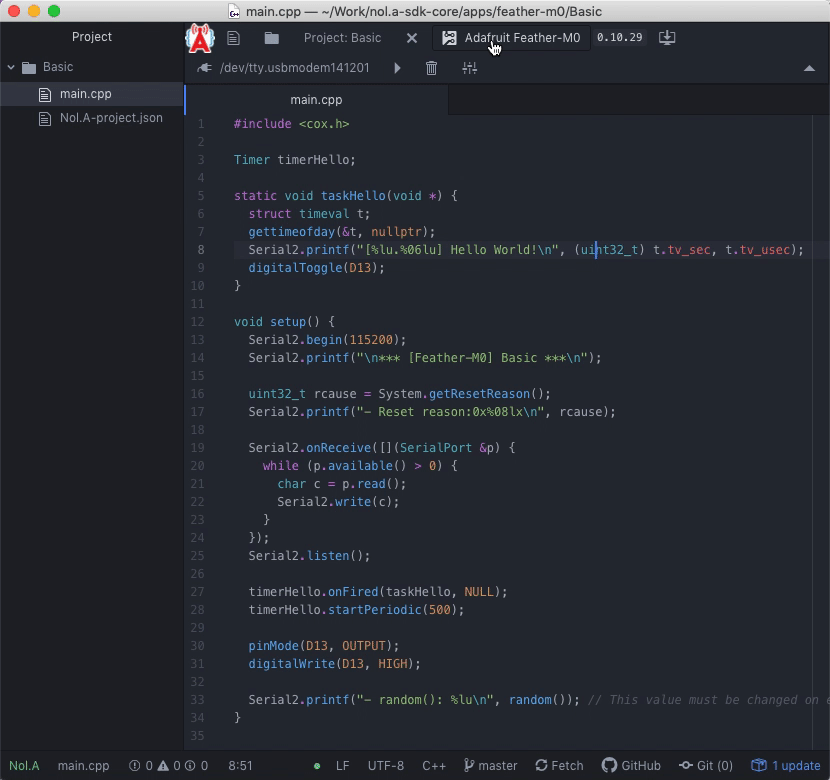Click the pinMode(D13, OUTPUT); line
This screenshot has height=780, width=830.
324,646
